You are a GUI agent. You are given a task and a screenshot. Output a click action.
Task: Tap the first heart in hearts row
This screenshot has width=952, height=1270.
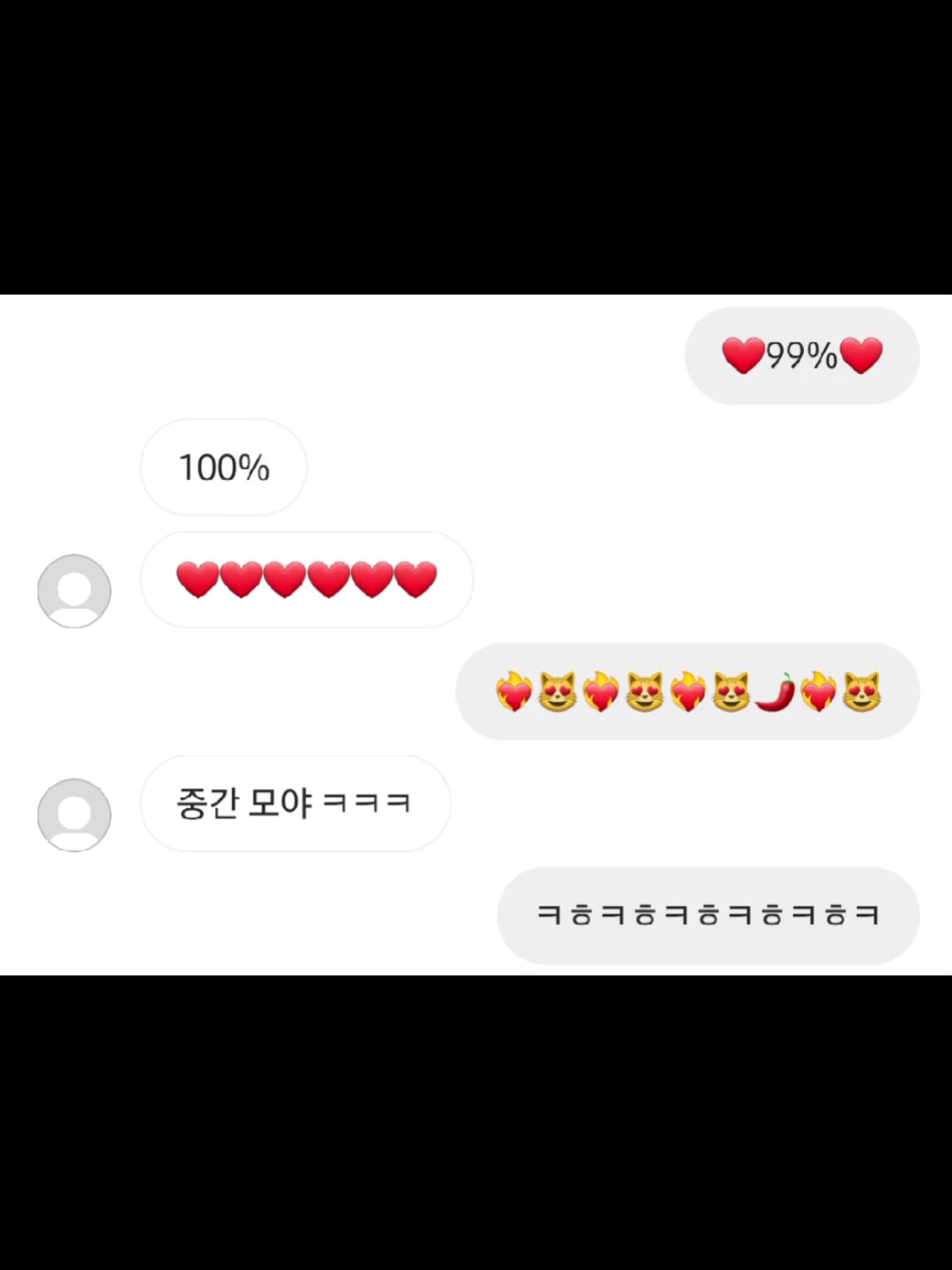click(197, 579)
